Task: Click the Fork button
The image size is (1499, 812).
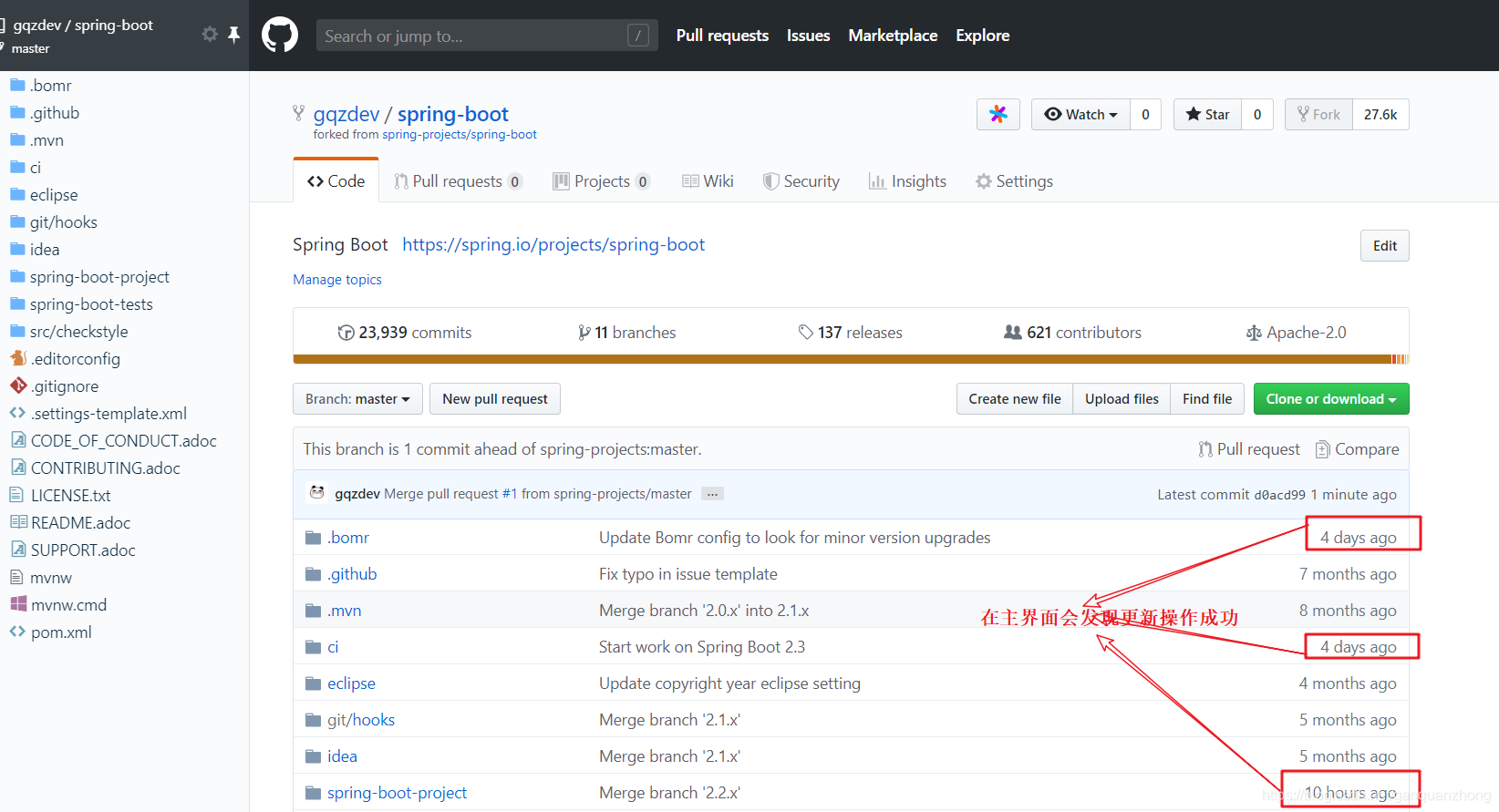Action: (1318, 114)
